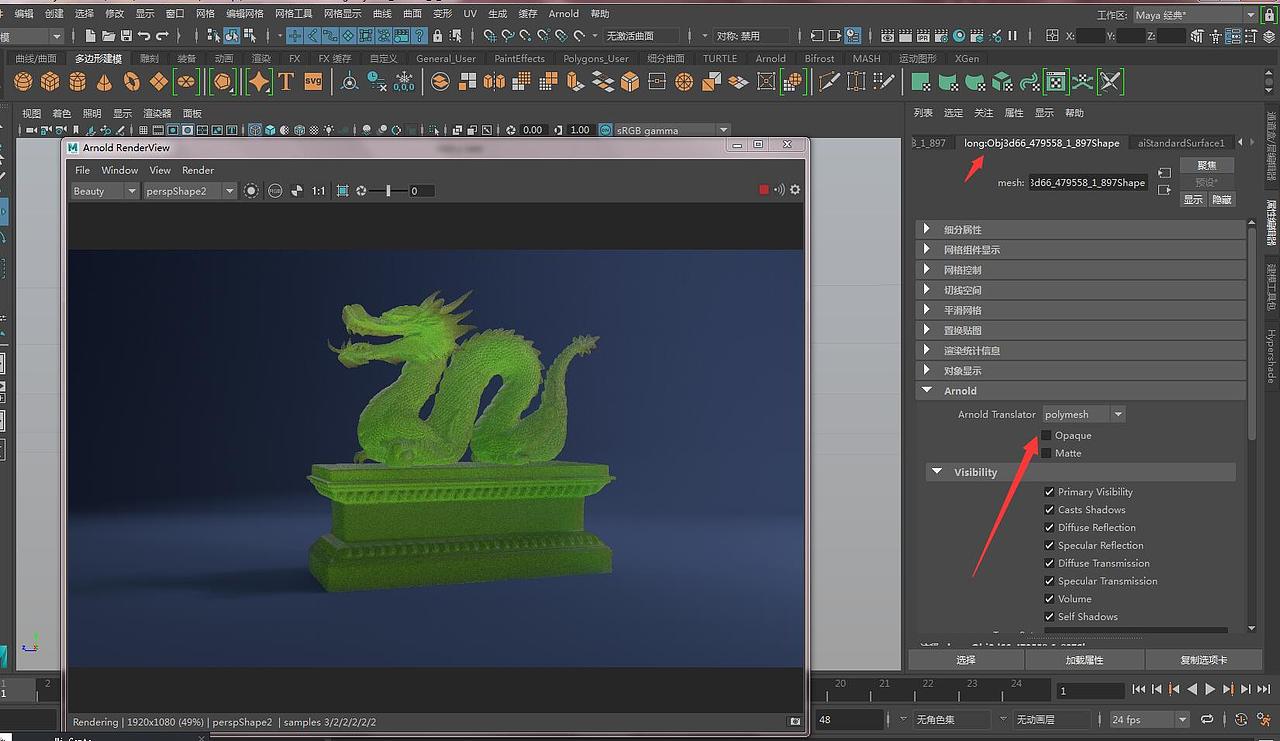This screenshot has width=1280, height=741.
Task: Click the 聚焦 button
Action: (1207, 165)
